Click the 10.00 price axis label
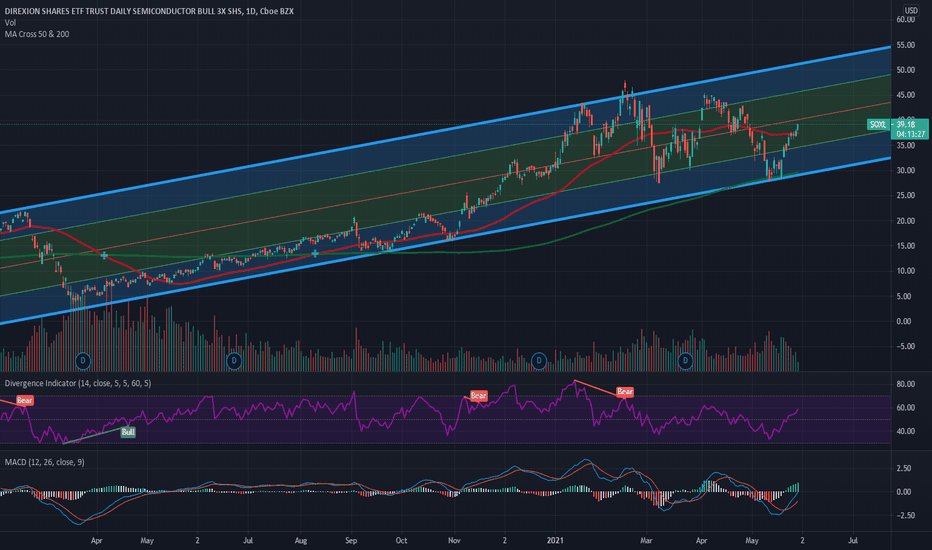 (905, 271)
